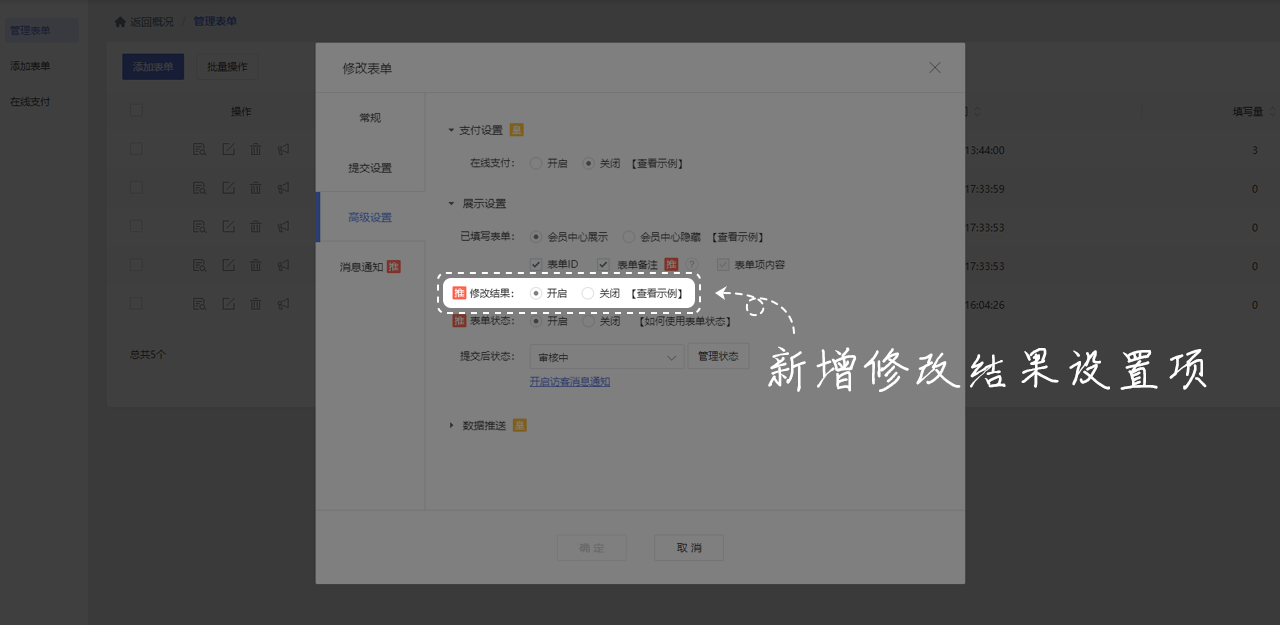Open the 如何使用表单状态 help link
Viewport: 1280px width, 625px height.
pos(685,322)
